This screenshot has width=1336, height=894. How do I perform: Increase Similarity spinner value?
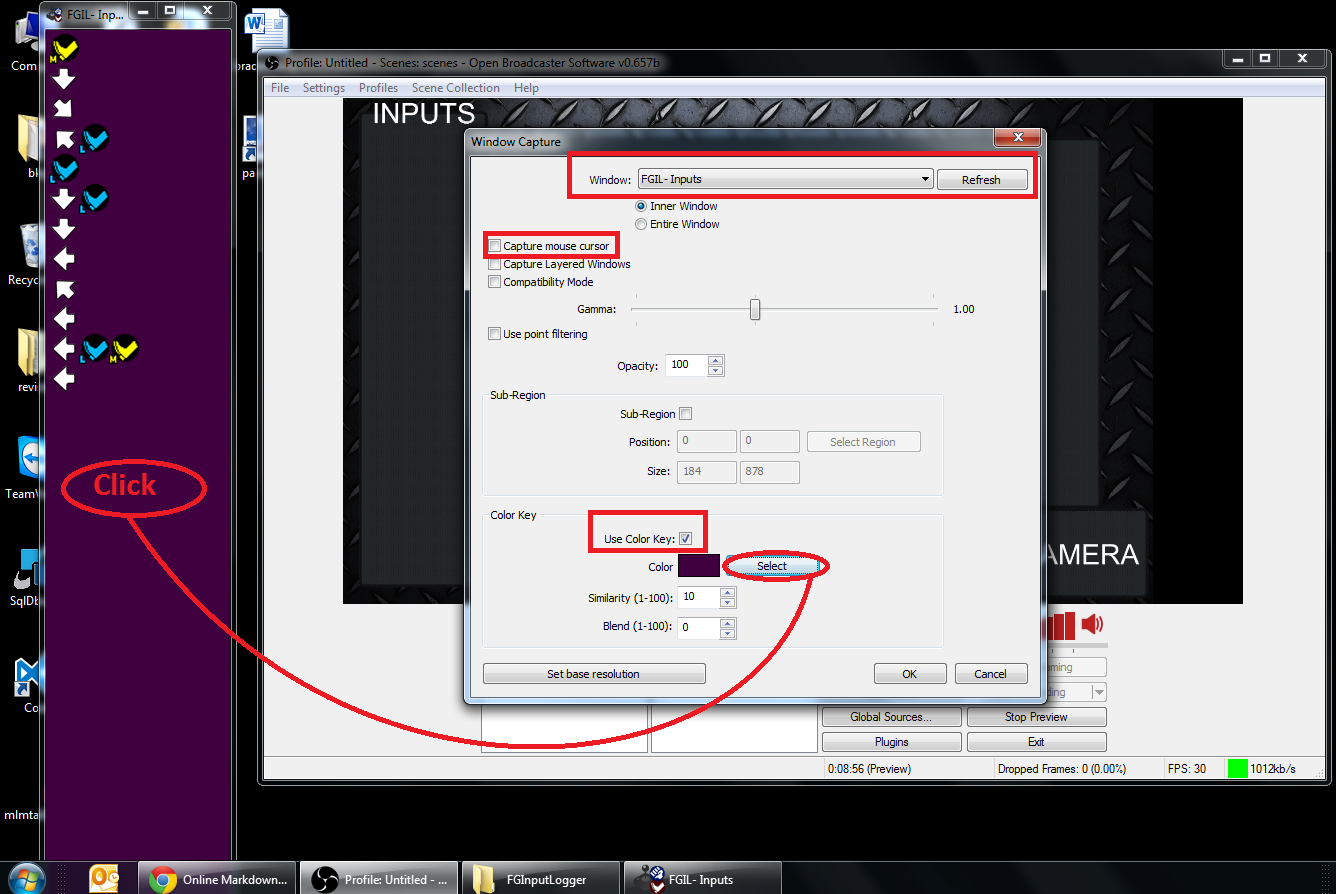coord(728,593)
